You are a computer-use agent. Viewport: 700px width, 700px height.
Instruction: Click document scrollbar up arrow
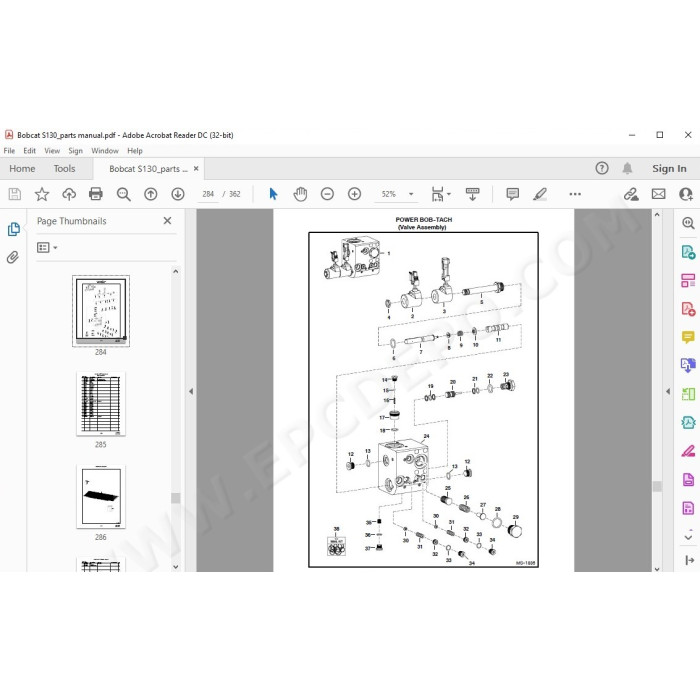click(x=657, y=215)
